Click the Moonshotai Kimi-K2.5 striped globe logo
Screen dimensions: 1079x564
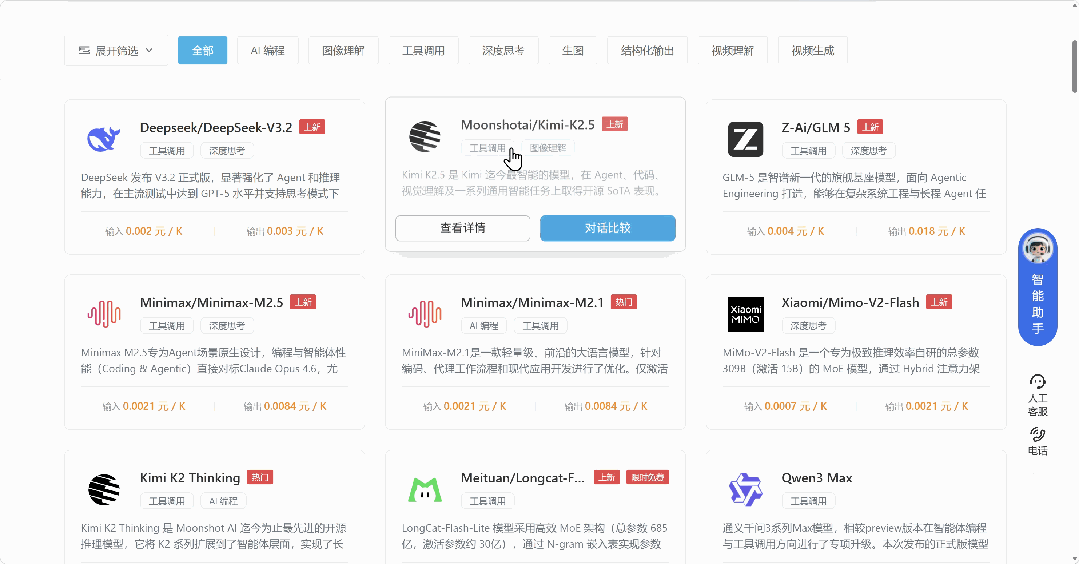pyautogui.click(x=425, y=136)
